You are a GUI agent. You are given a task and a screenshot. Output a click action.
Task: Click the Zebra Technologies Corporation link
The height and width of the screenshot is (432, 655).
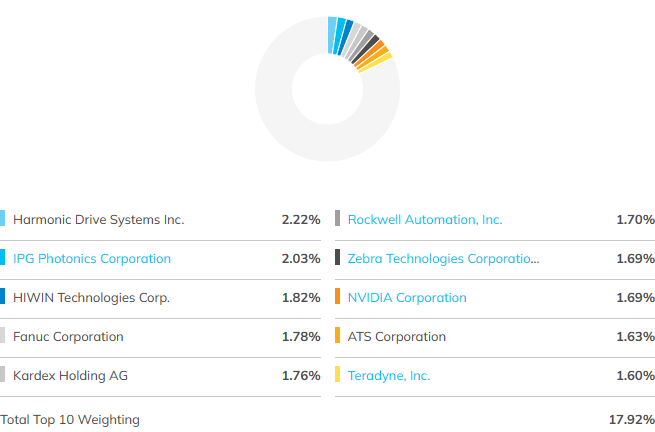tap(443, 259)
